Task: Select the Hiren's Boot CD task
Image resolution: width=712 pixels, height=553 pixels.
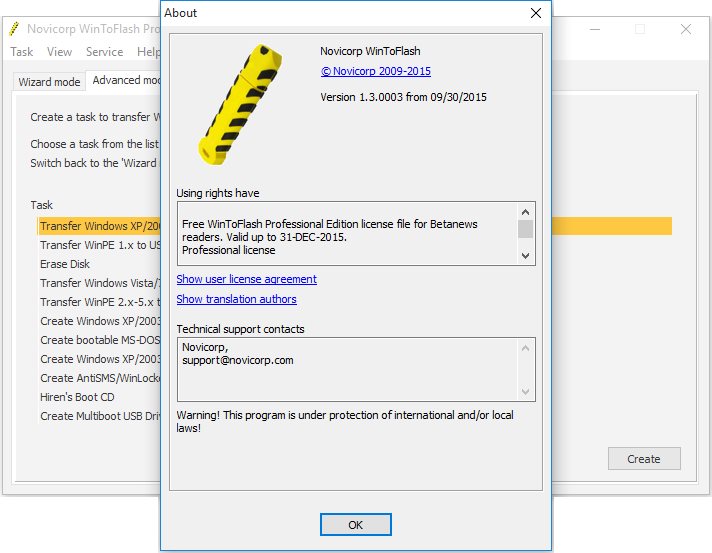Action: 77,397
